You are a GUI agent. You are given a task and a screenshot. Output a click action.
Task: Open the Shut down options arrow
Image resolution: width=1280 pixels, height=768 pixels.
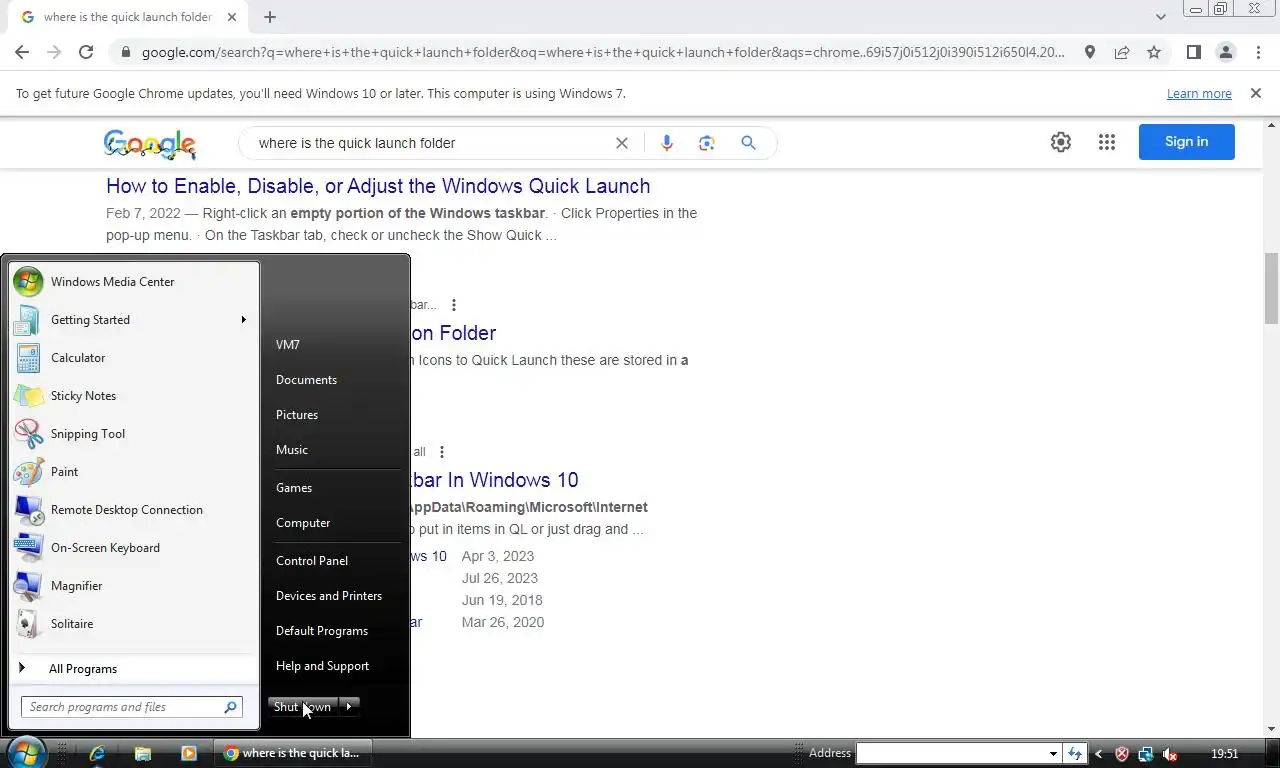tap(349, 706)
